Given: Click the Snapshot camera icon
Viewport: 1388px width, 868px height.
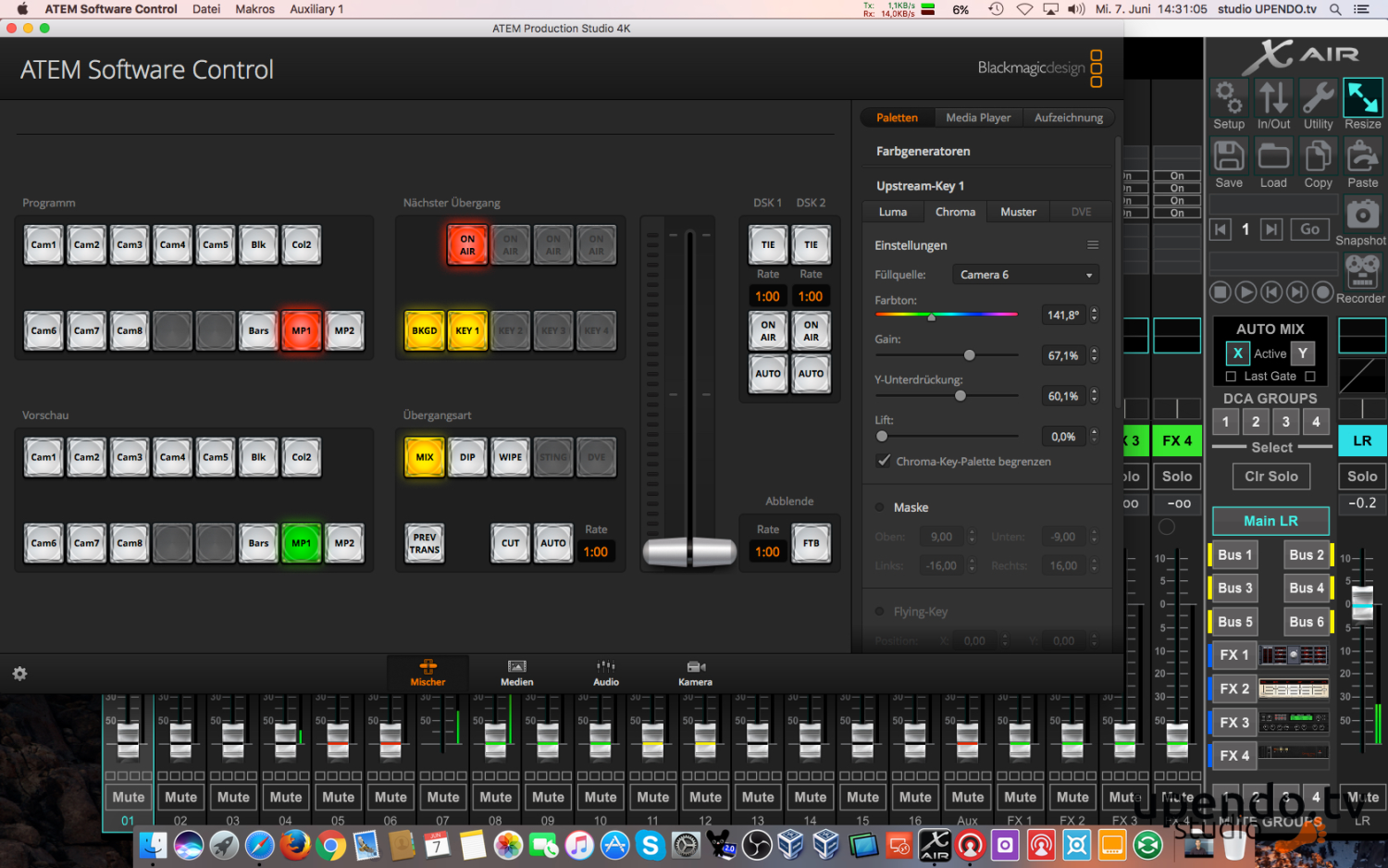Looking at the screenshot, I should click(1361, 215).
